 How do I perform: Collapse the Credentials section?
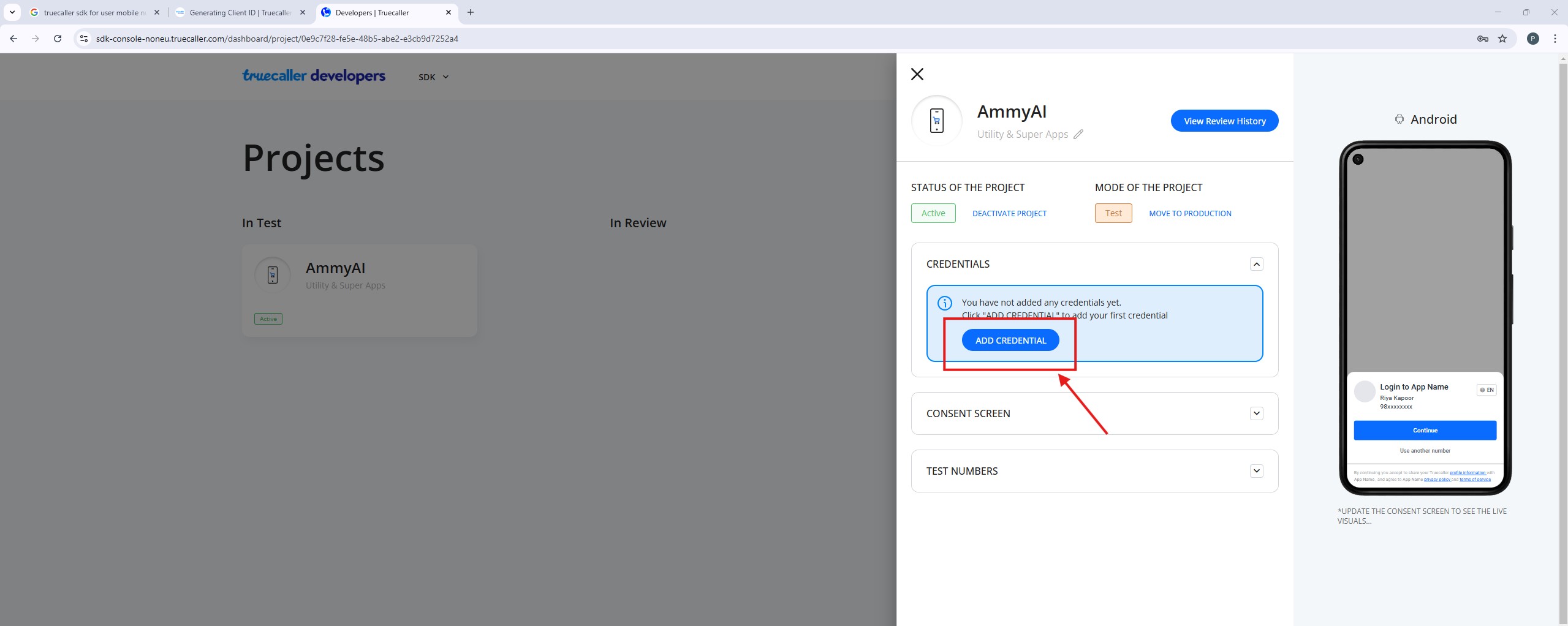tap(1256, 264)
